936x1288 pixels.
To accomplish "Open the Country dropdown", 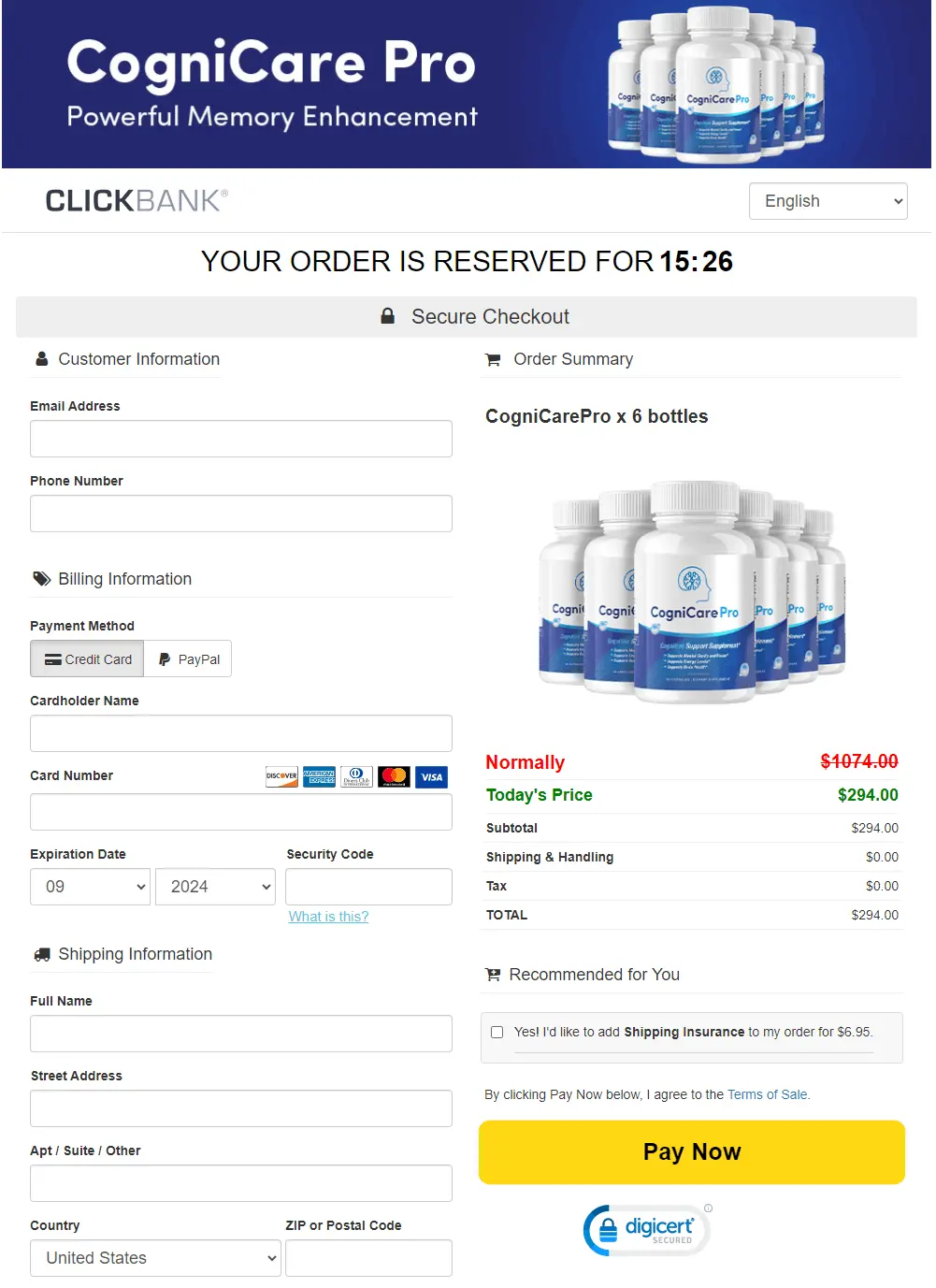I will click(154, 1257).
